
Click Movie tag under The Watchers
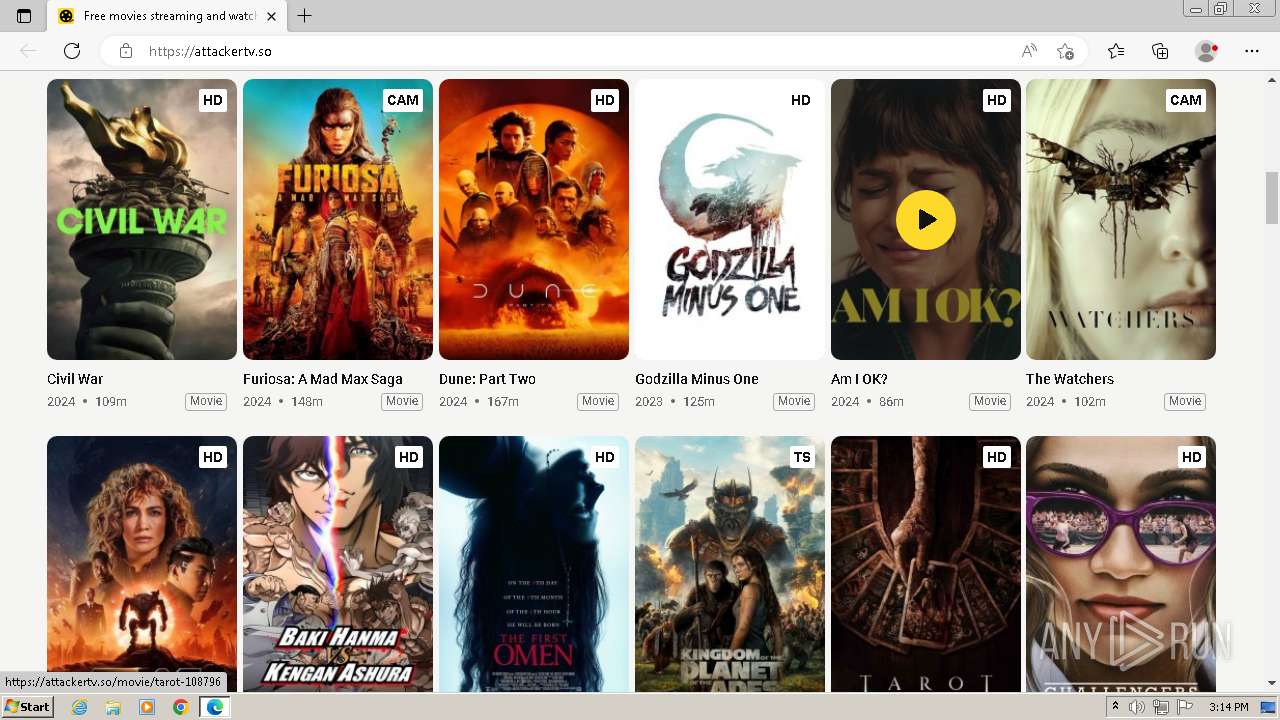click(1185, 401)
